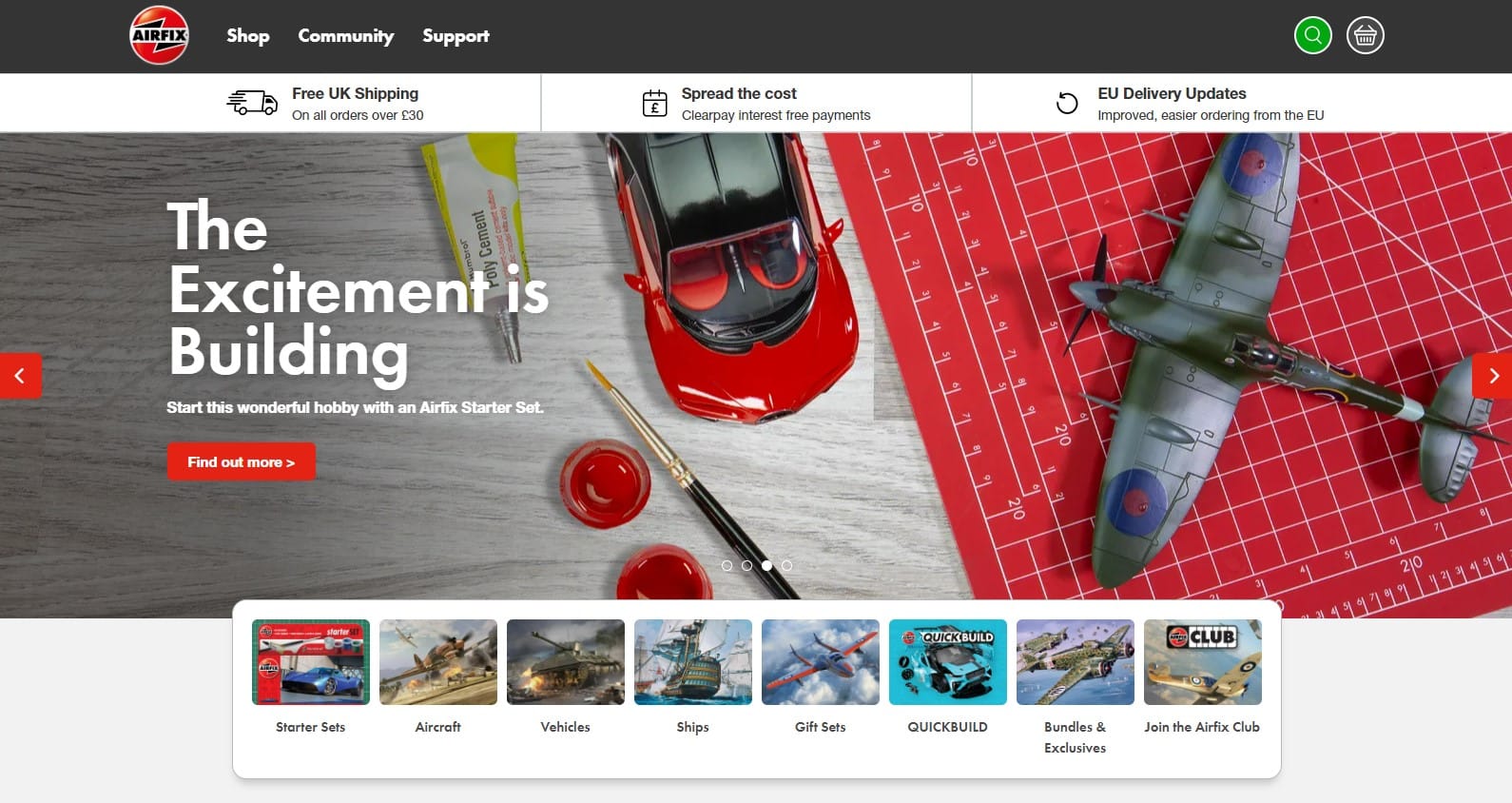Select the fourth carousel dot

(x=786, y=565)
